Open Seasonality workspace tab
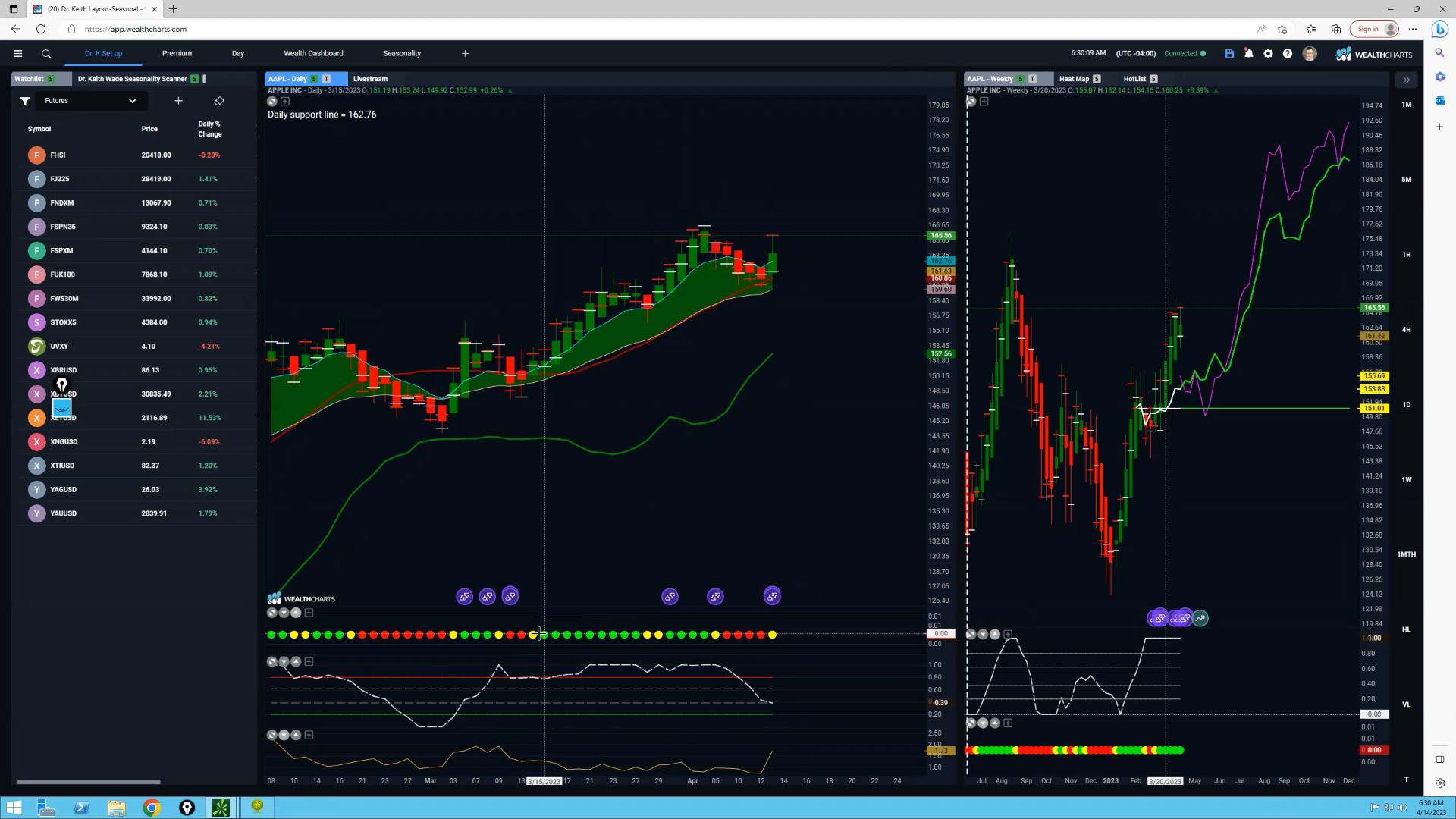The height and width of the screenshot is (819, 1456). (x=402, y=54)
